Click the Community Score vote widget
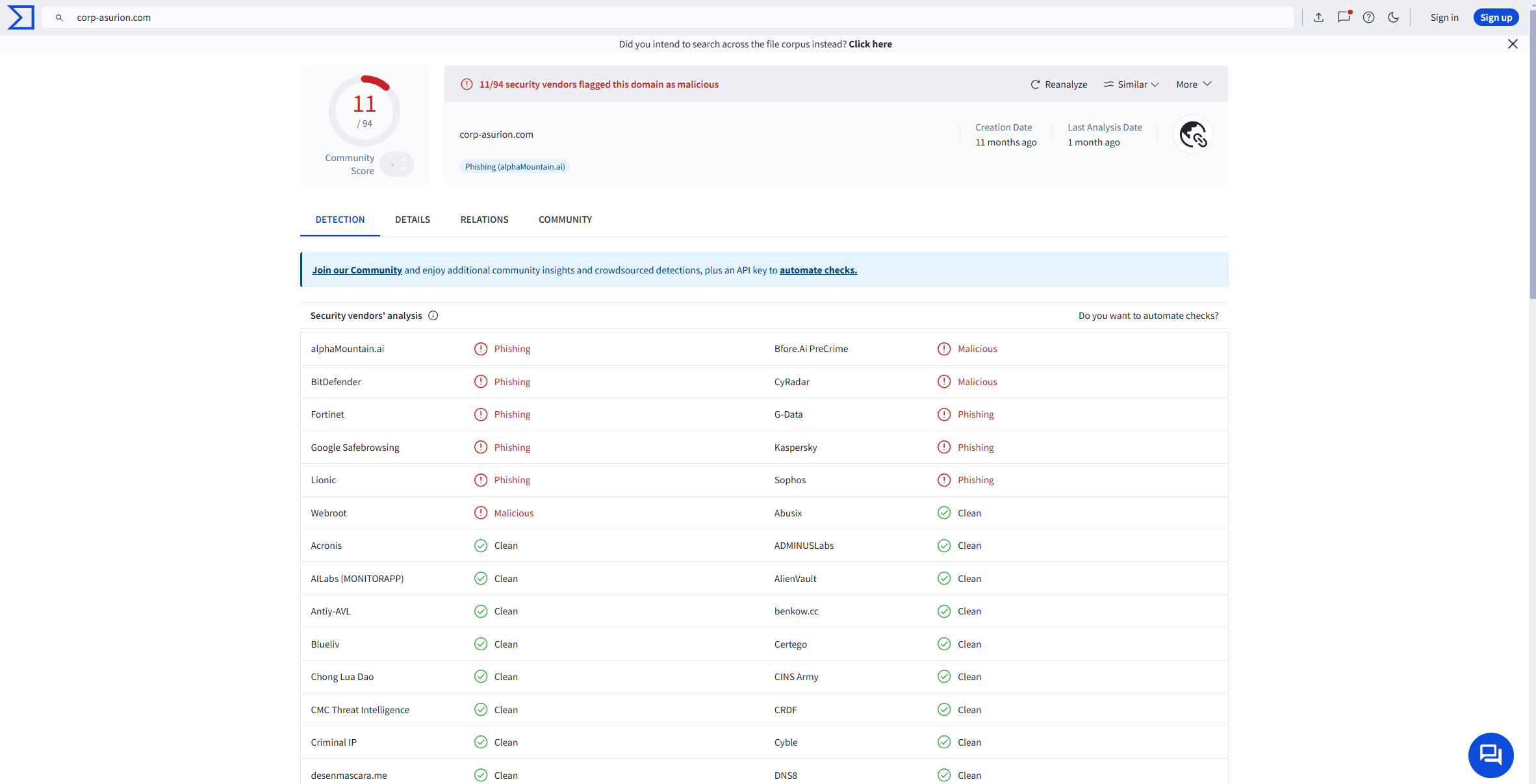 [x=397, y=164]
